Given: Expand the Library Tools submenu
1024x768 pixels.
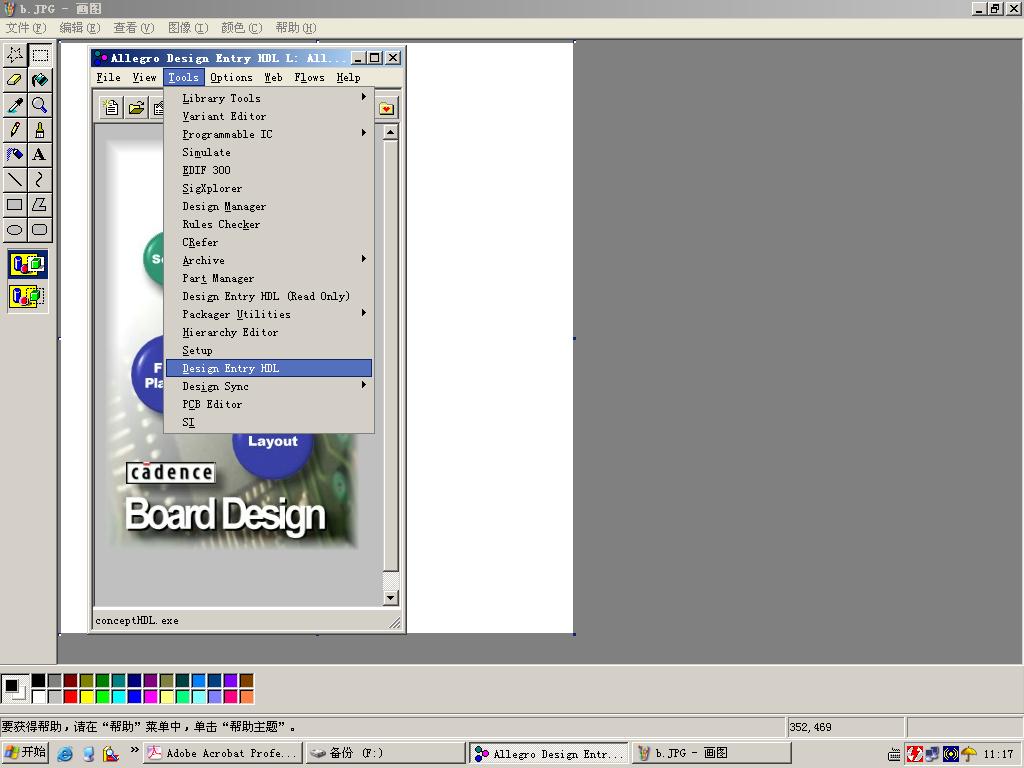Looking at the screenshot, I should [x=268, y=98].
